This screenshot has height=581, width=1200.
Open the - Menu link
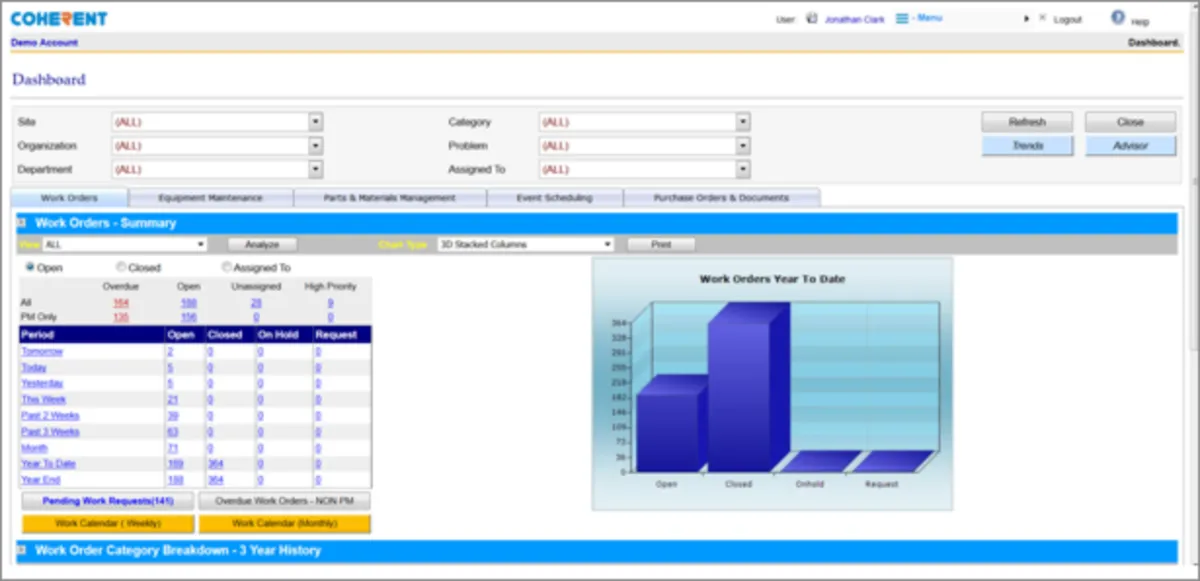point(927,18)
